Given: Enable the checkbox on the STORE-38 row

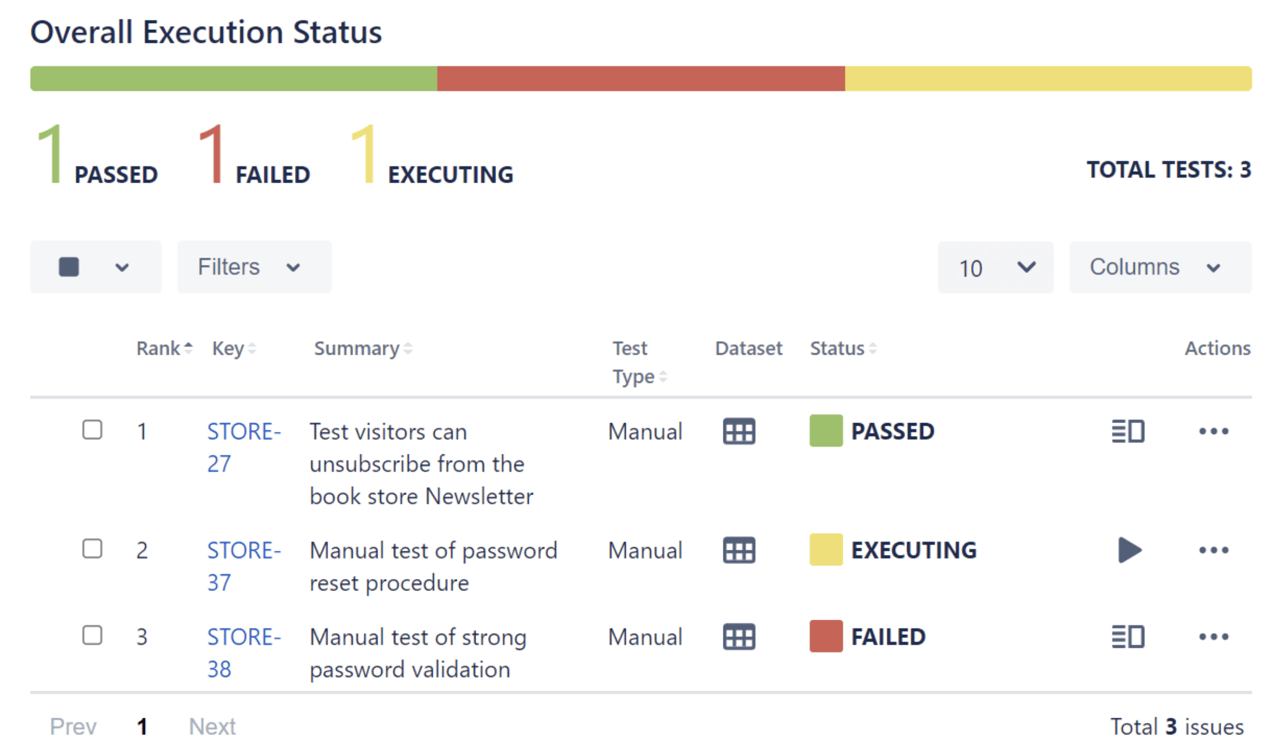Looking at the screenshot, I should 92,635.
